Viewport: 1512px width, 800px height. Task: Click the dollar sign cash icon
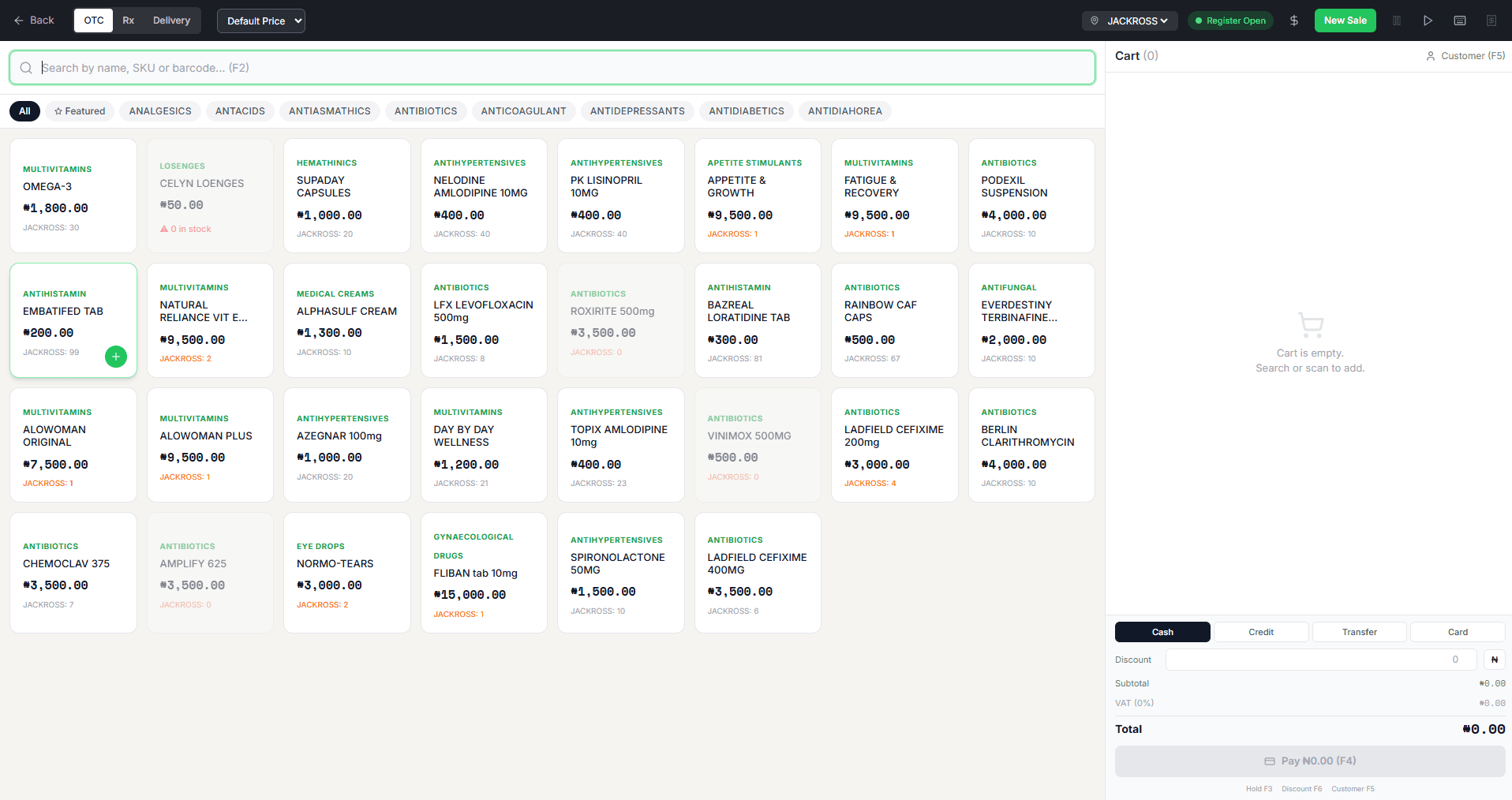click(1294, 21)
